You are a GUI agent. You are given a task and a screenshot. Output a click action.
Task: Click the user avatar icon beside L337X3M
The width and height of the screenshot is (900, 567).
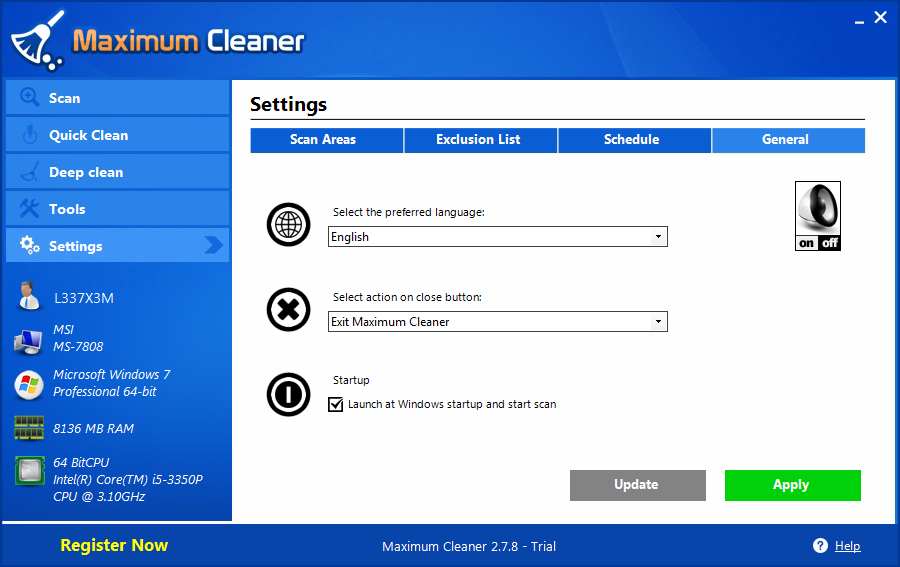[28, 296]
